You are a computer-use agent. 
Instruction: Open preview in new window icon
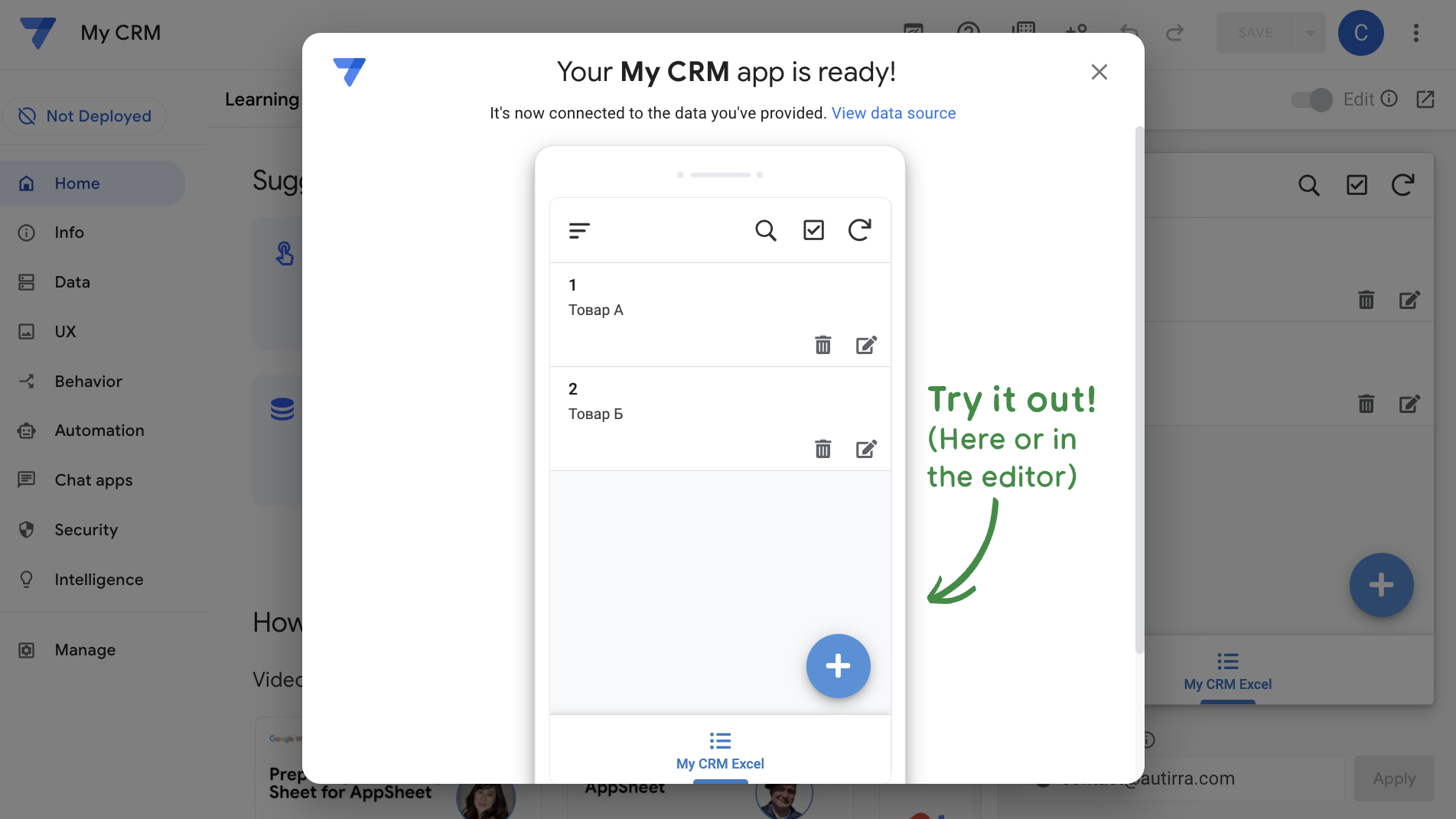pos(1425,99)
